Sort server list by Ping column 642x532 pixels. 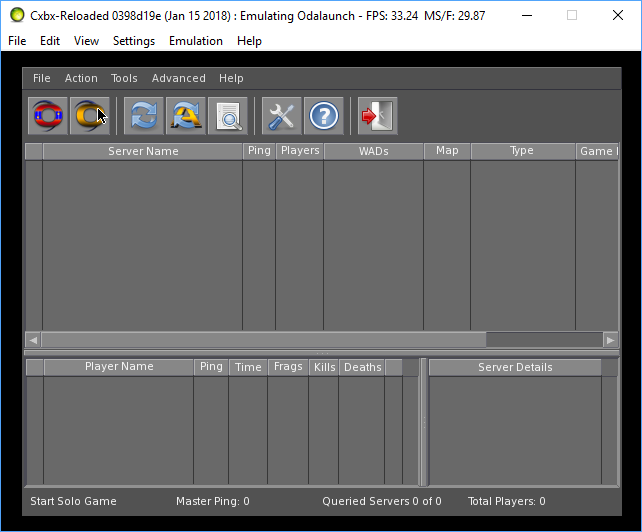[x=259, y=151]
